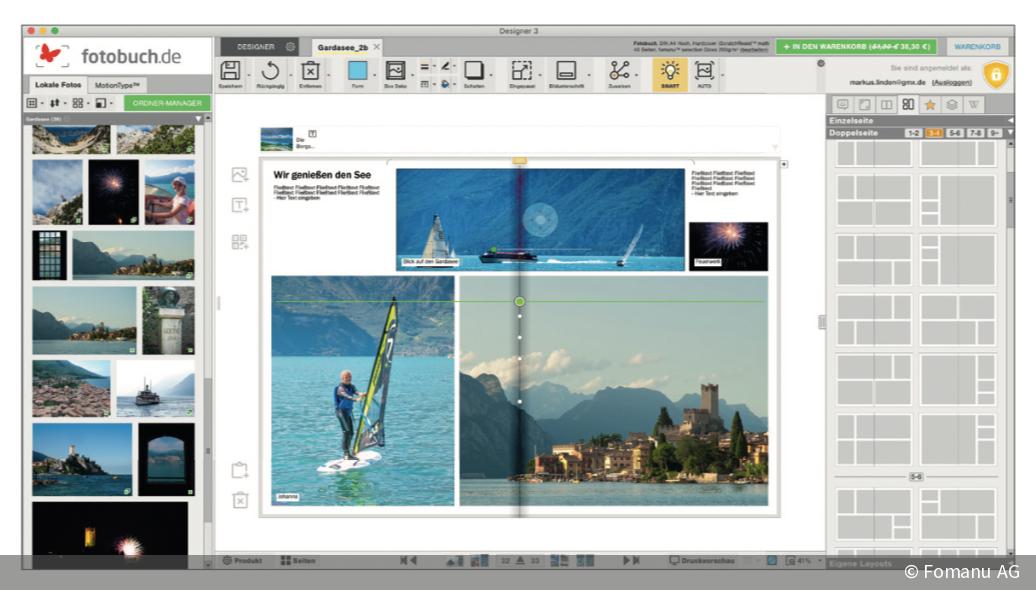Click the ORDNER-MANAGER button
The image size is (1036, 590).
[167, 103]
